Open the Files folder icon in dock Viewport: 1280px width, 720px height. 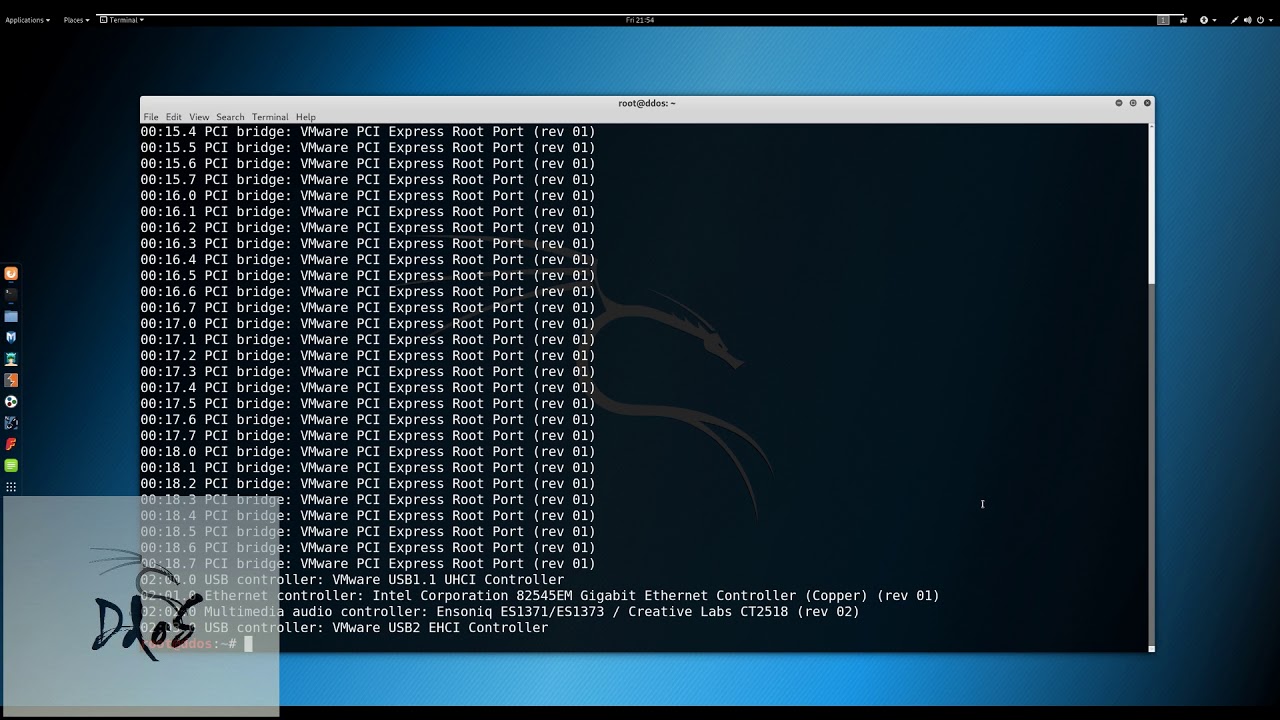(x=11, y=316)
